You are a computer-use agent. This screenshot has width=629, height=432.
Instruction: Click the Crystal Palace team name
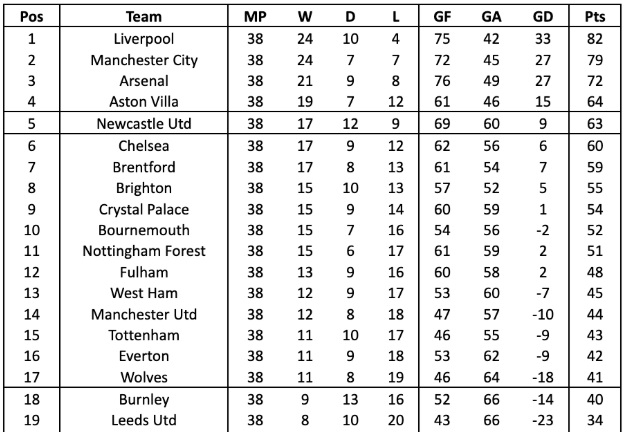pyautogui.click(x=144, y=209)
